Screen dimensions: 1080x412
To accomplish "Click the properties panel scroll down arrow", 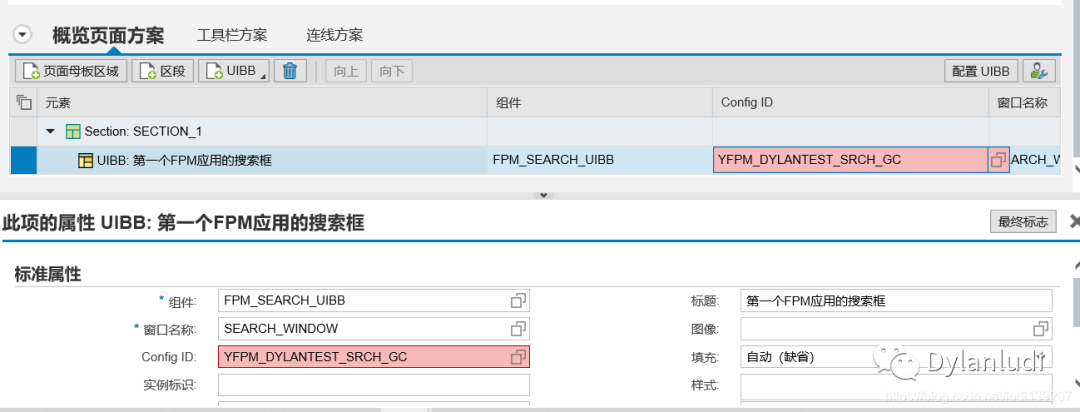I will pyautogui.click(x=1076, y=384).
